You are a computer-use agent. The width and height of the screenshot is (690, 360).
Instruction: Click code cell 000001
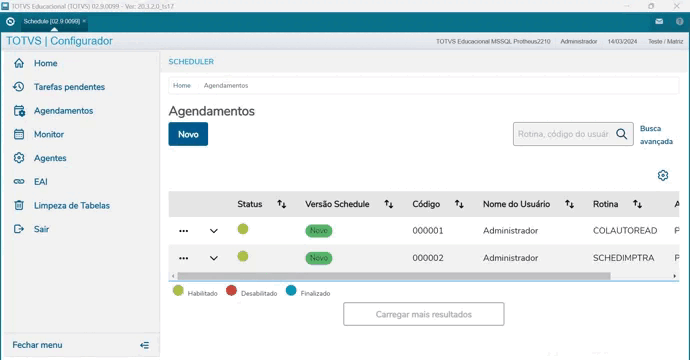click(428, 231)
